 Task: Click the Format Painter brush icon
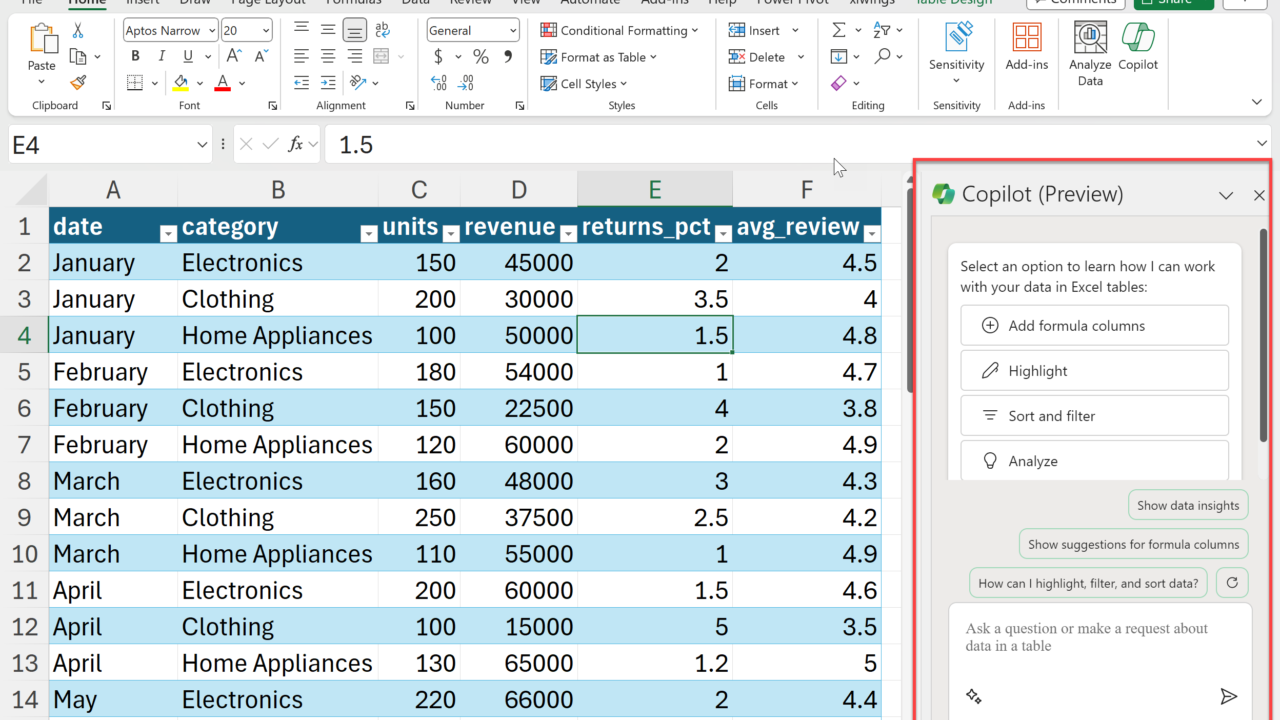78,83
